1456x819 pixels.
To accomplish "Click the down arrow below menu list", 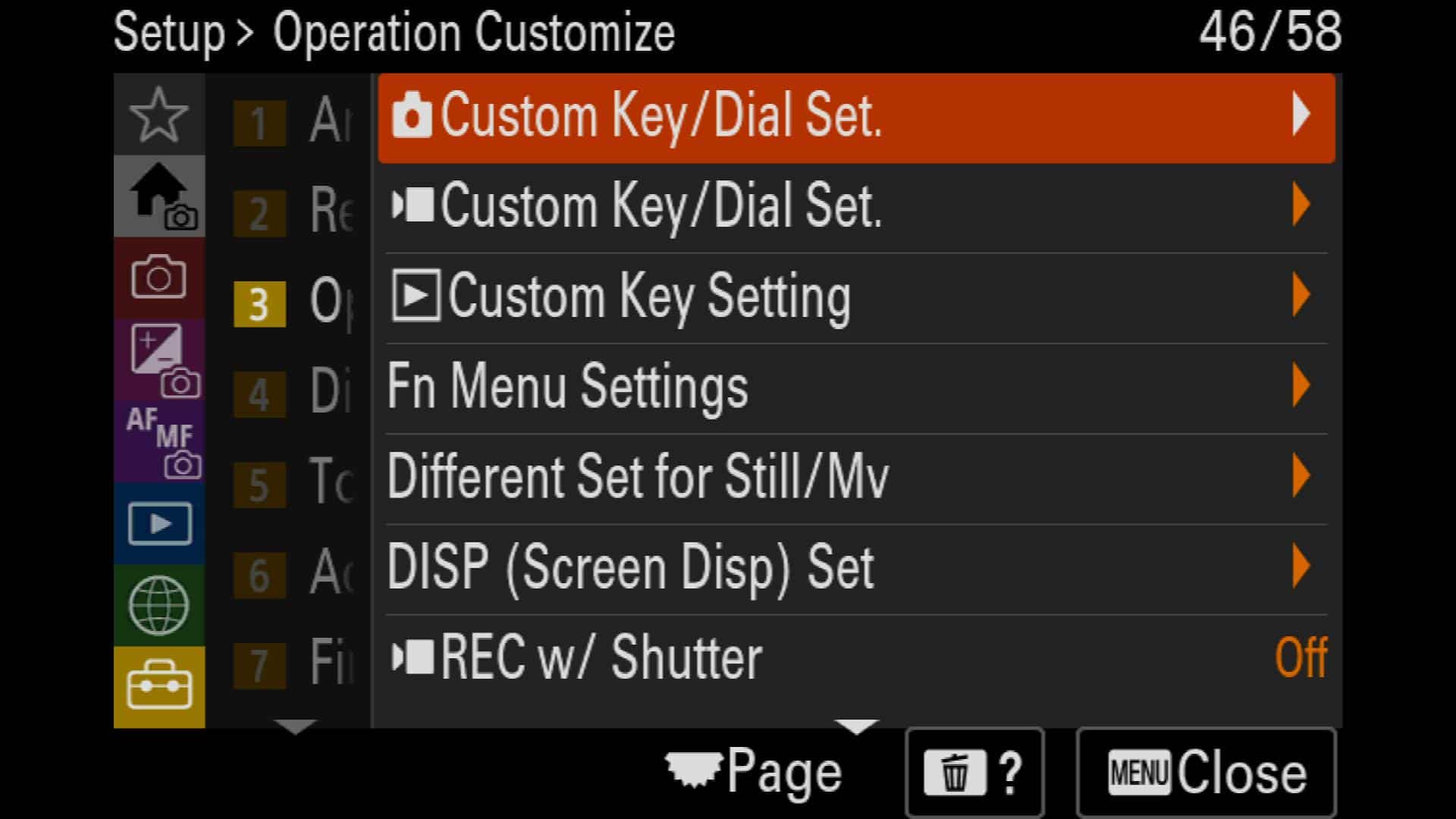I will pyautogui.click(x=857, y=726).
